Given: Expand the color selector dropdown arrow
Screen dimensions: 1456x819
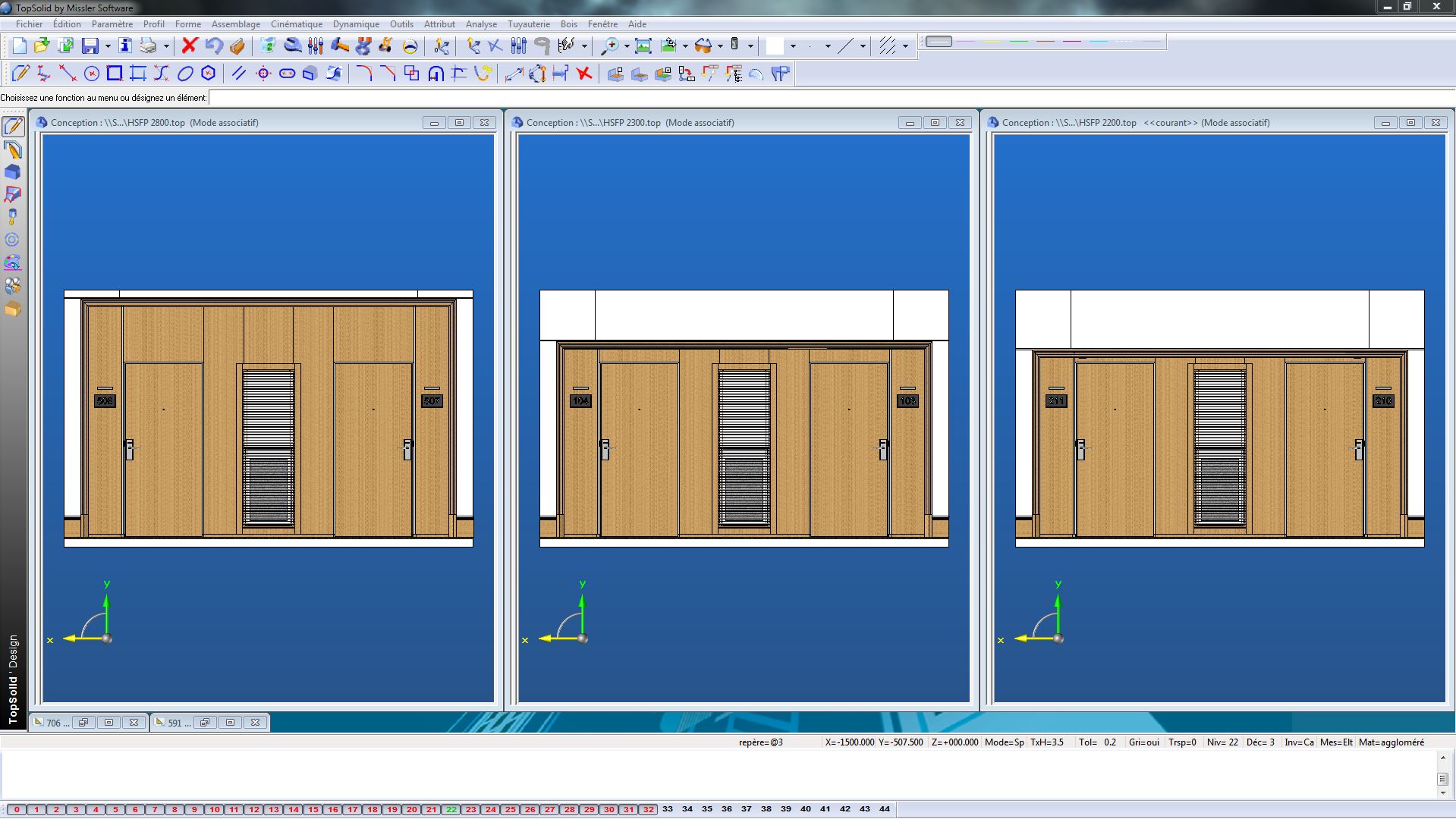Looking at the screenshot, I should pos(793,46).
